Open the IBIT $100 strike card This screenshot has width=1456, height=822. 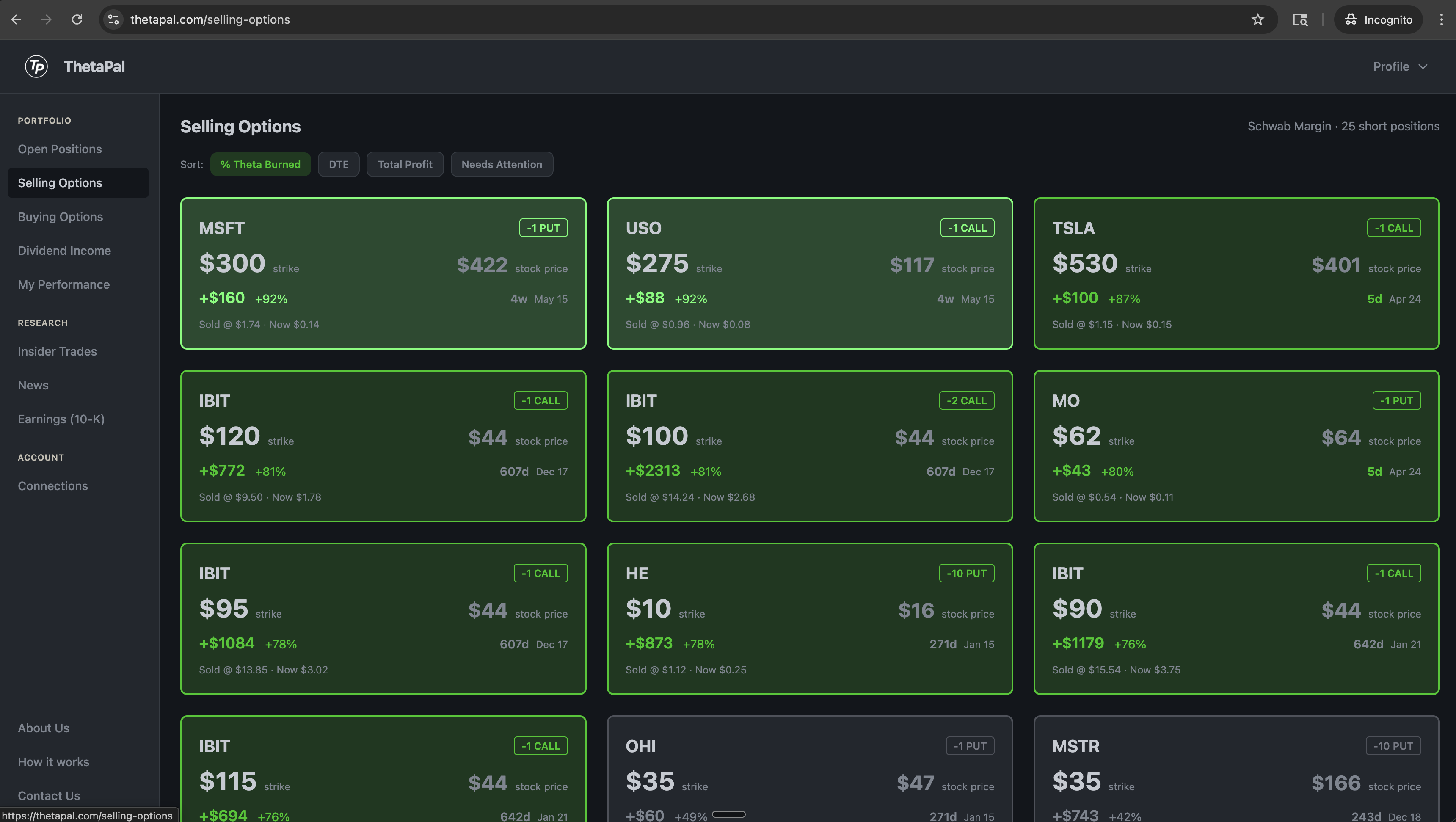pyautogui.click(x=810, y=446)
